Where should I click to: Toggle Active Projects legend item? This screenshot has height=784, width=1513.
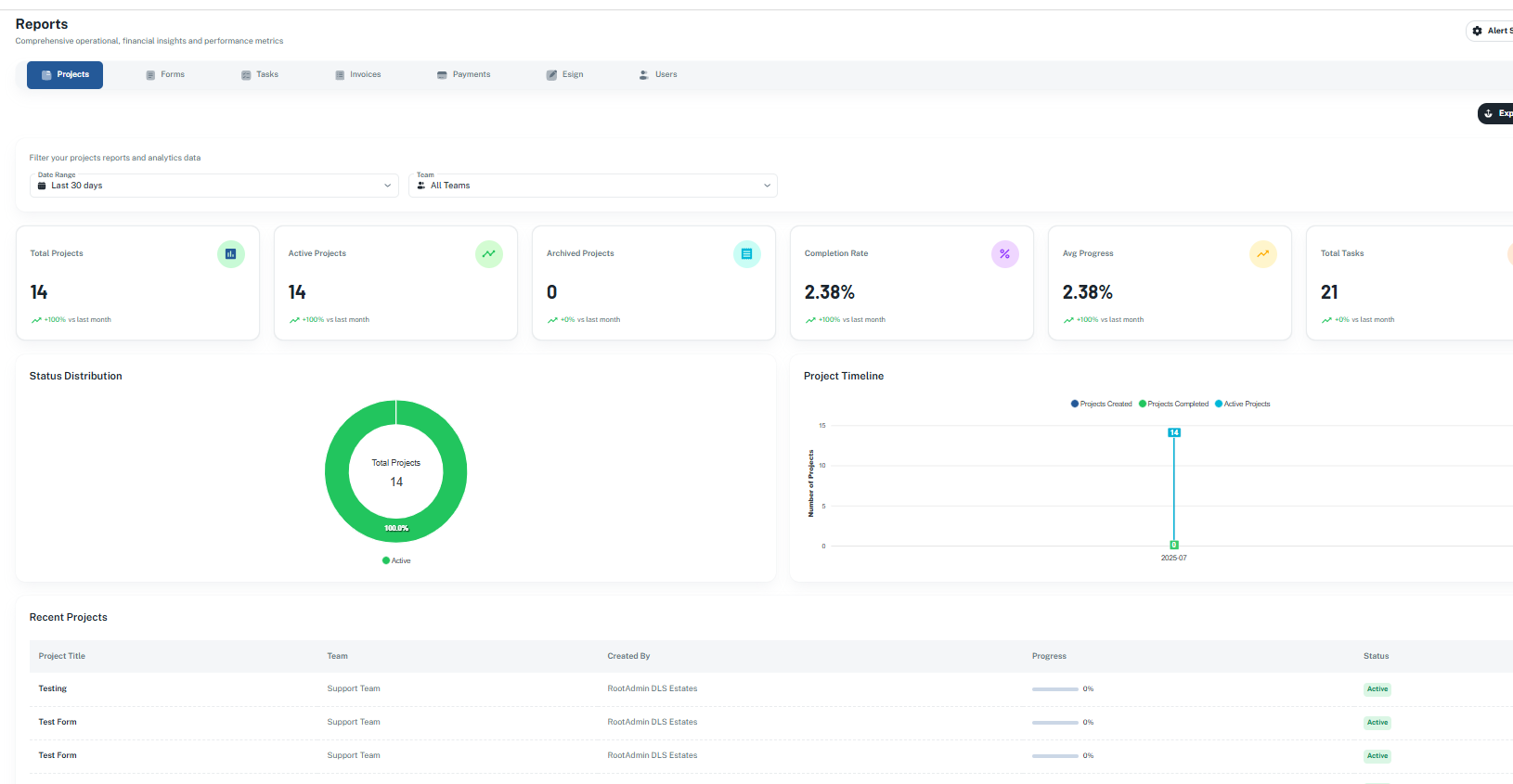point(1243,404)
